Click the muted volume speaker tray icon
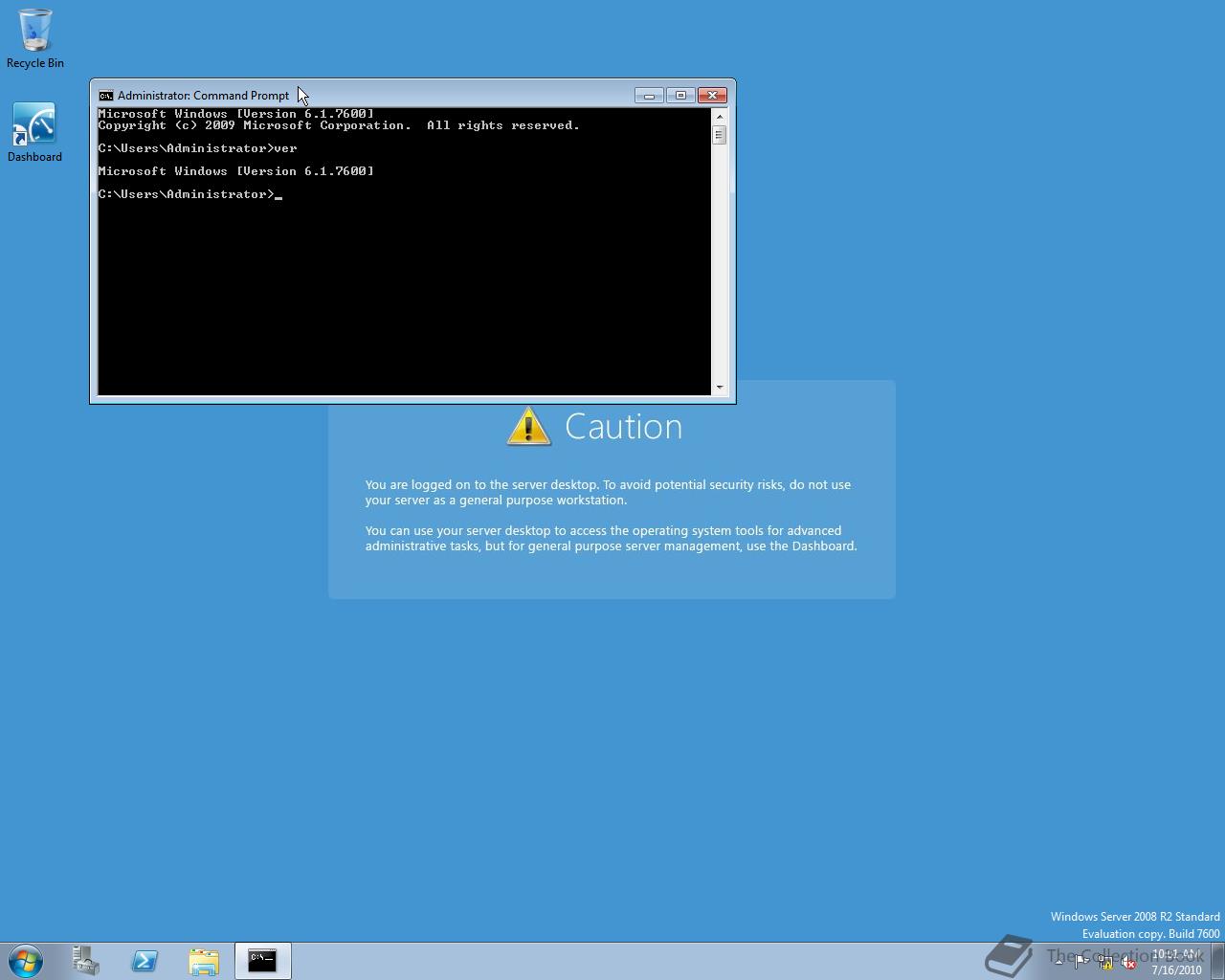This screenshot has height=980, width=1225. click(1128, 962)
